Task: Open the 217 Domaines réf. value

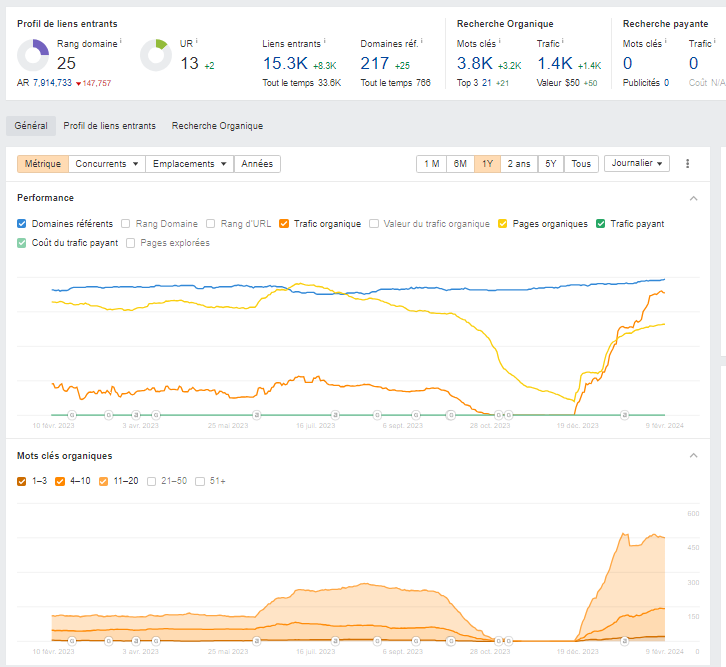Action: pos(375,63)
